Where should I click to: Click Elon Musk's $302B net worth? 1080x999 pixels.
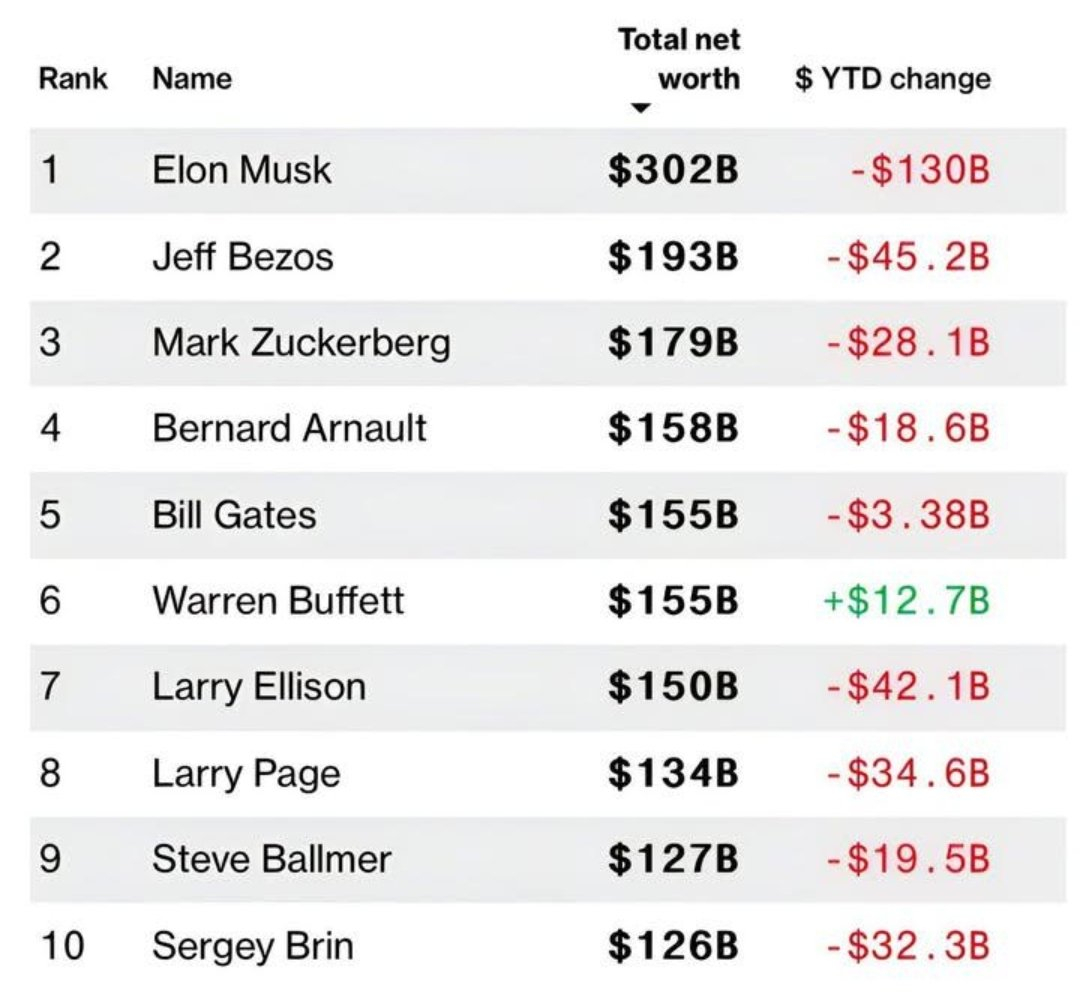[x=673, y=169]
